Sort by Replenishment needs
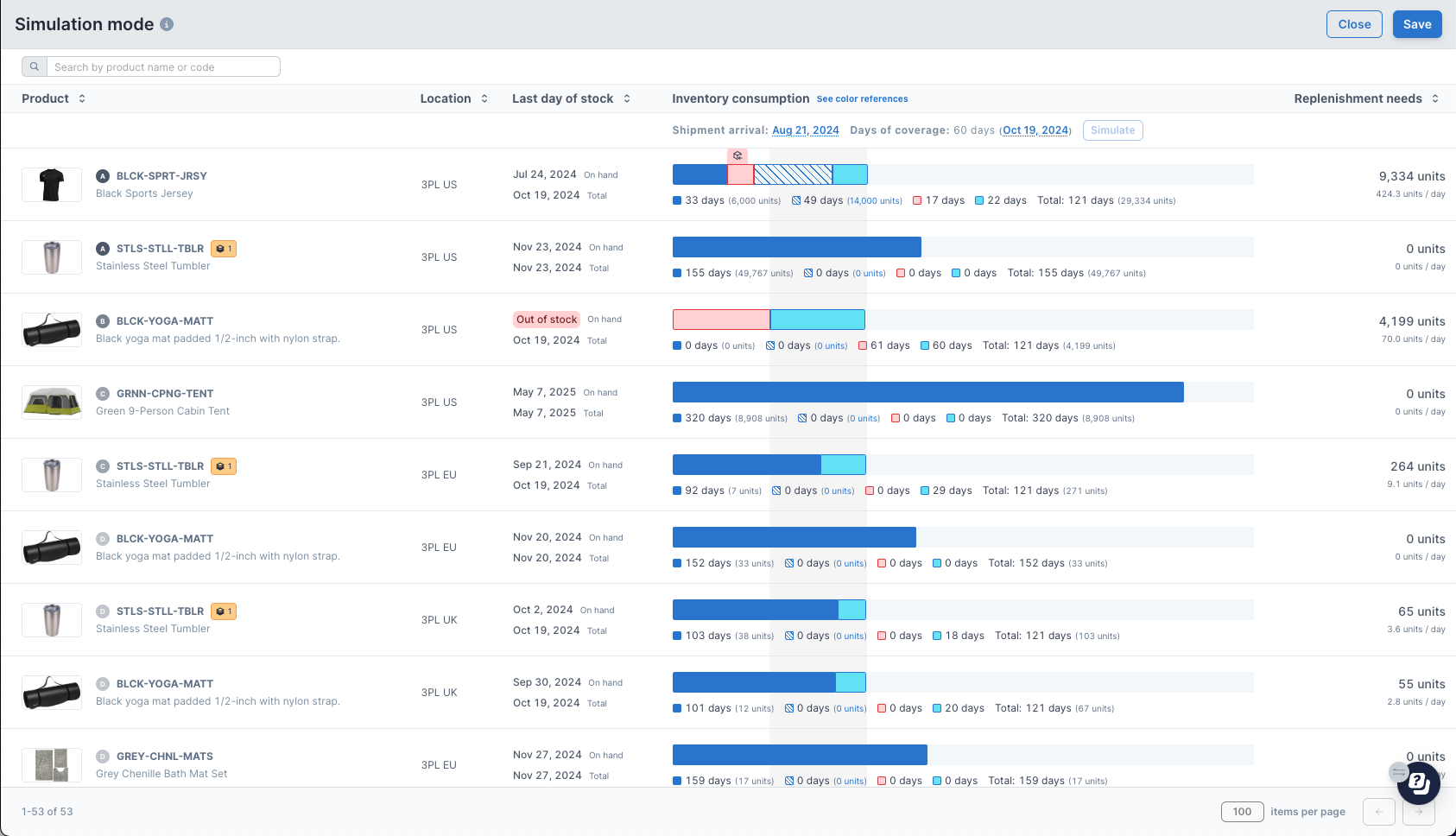 tap(1434, 98)
